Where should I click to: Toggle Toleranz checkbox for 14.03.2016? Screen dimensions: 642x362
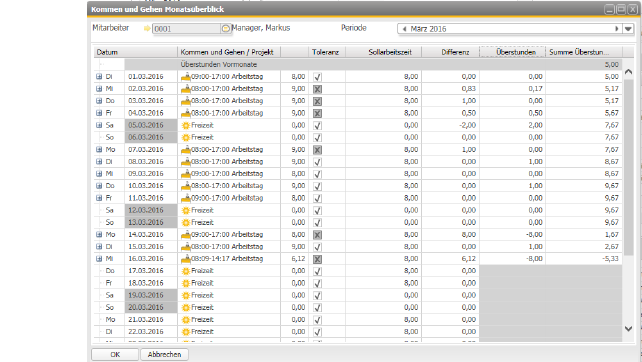click(x=317, y=235)
